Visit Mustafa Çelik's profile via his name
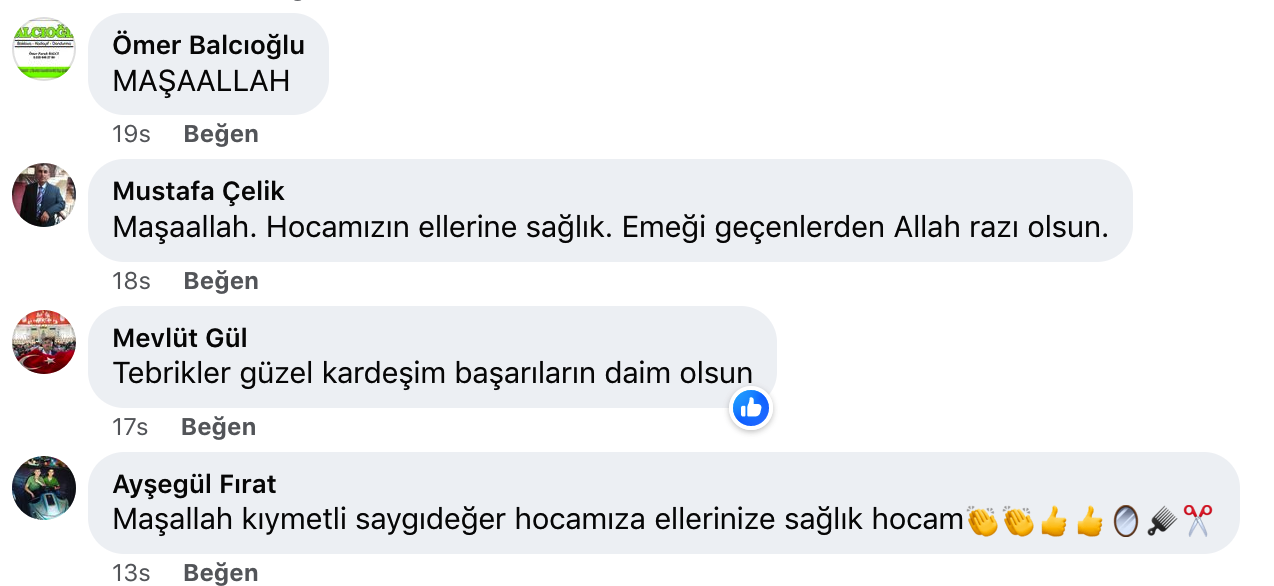 point(198,191)
